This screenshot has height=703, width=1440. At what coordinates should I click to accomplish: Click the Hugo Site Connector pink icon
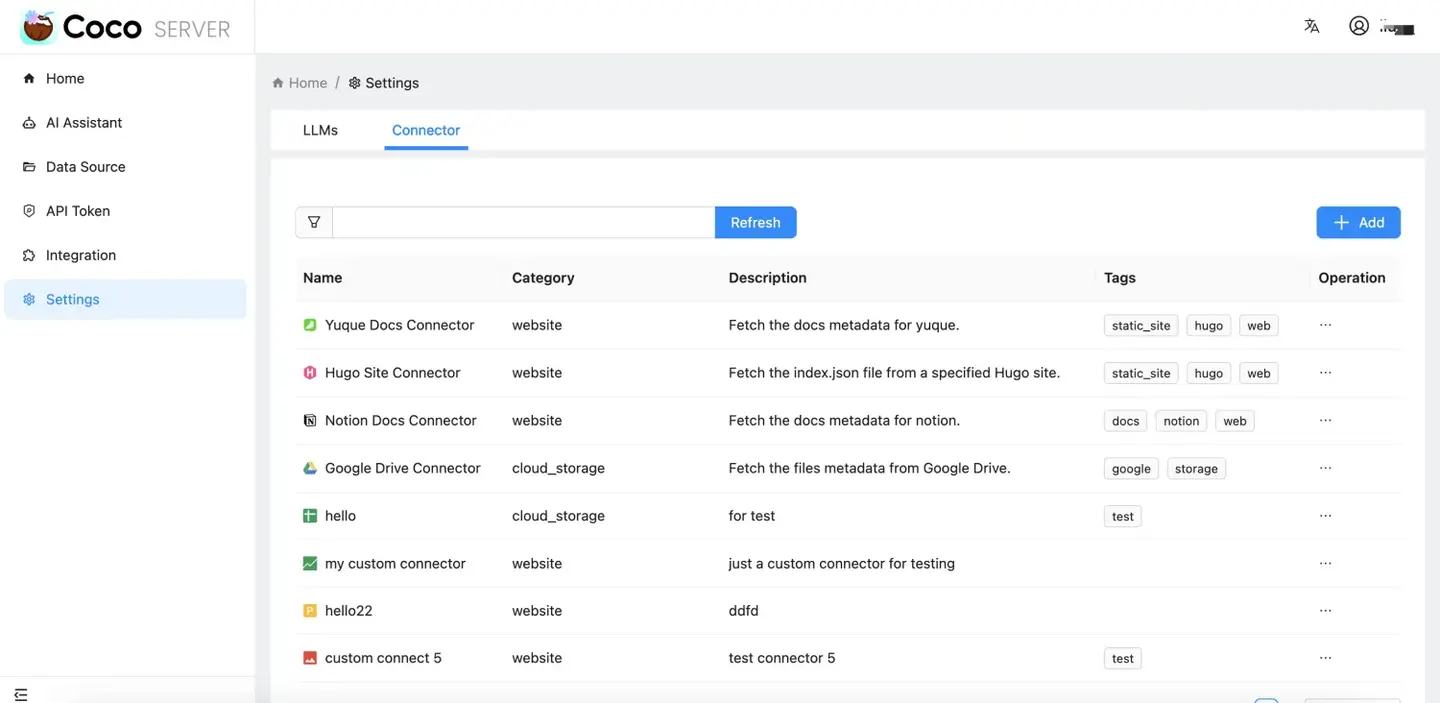pos(310,373)
